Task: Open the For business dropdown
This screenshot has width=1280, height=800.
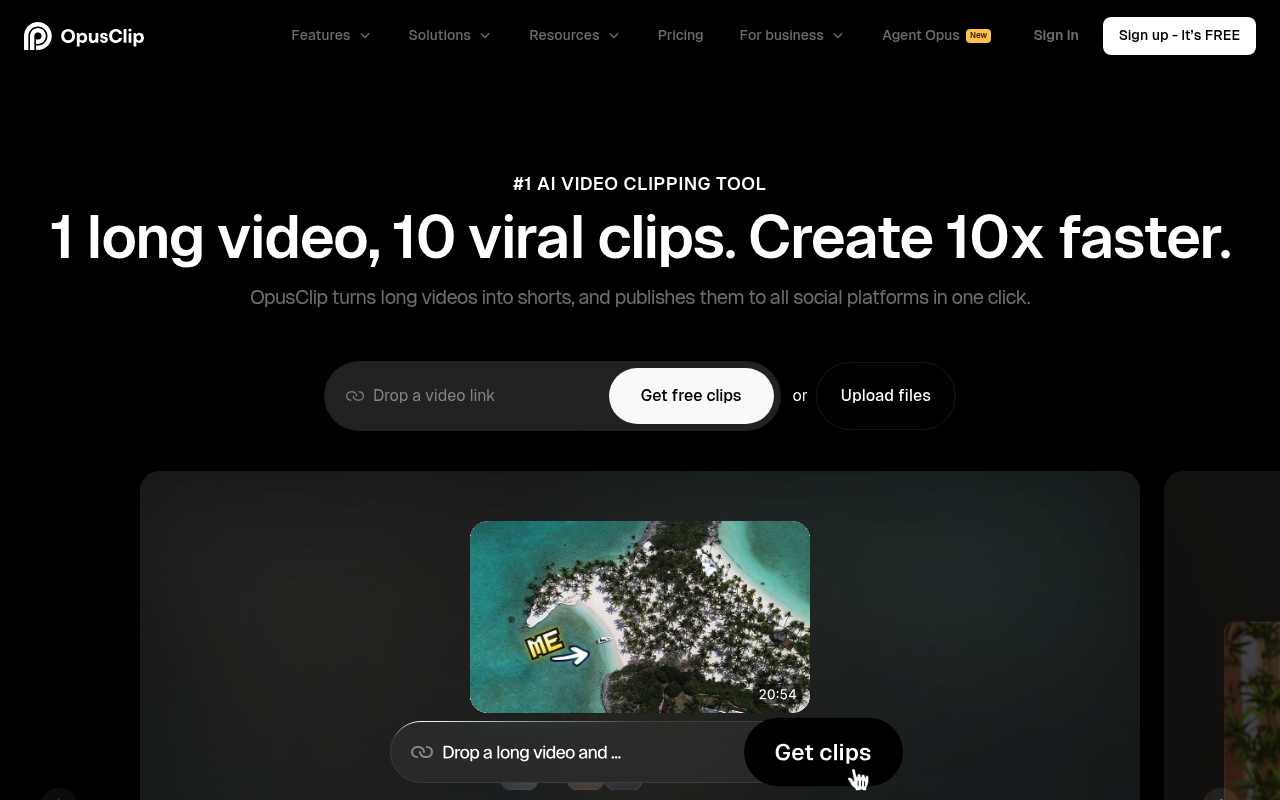Action: [x=791, y=35]
